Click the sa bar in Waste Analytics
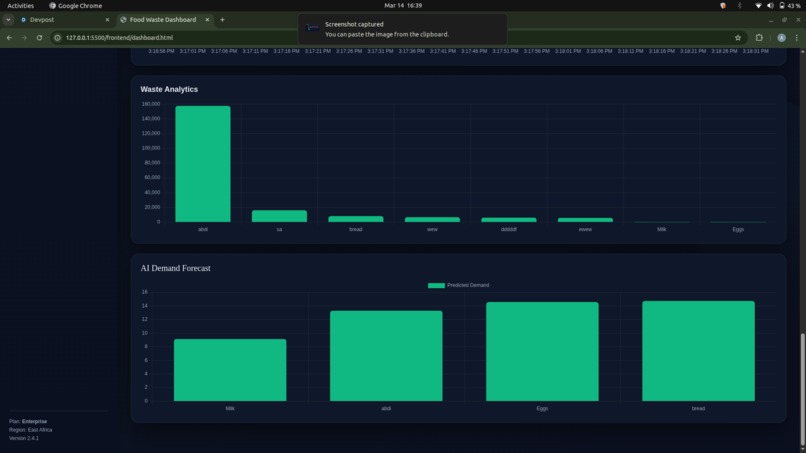This screenshot has height=453, width=806. 279,216
